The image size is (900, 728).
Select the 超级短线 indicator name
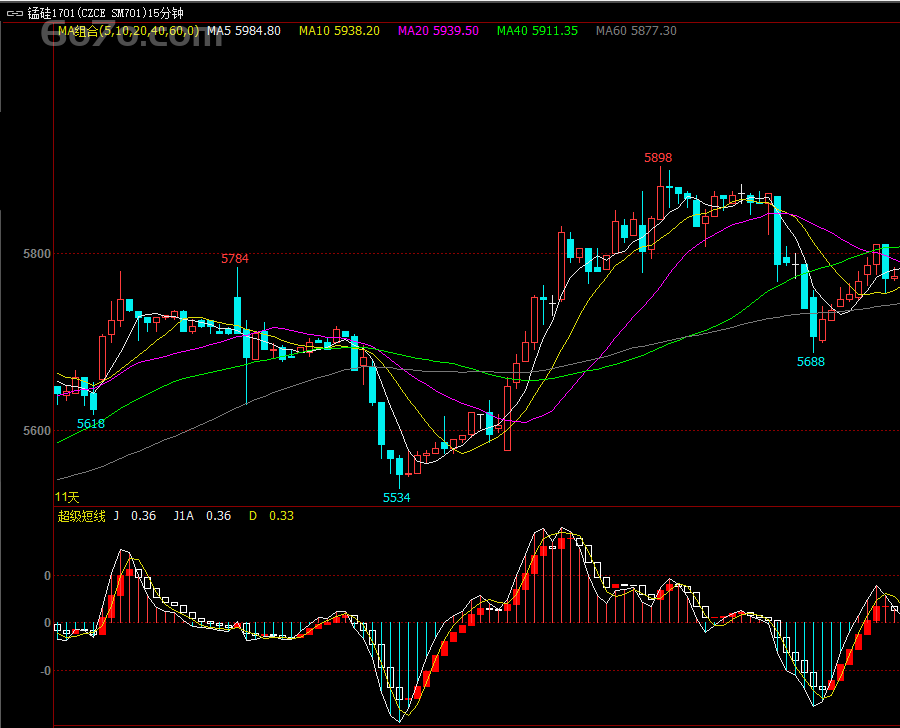click(82, 516)
